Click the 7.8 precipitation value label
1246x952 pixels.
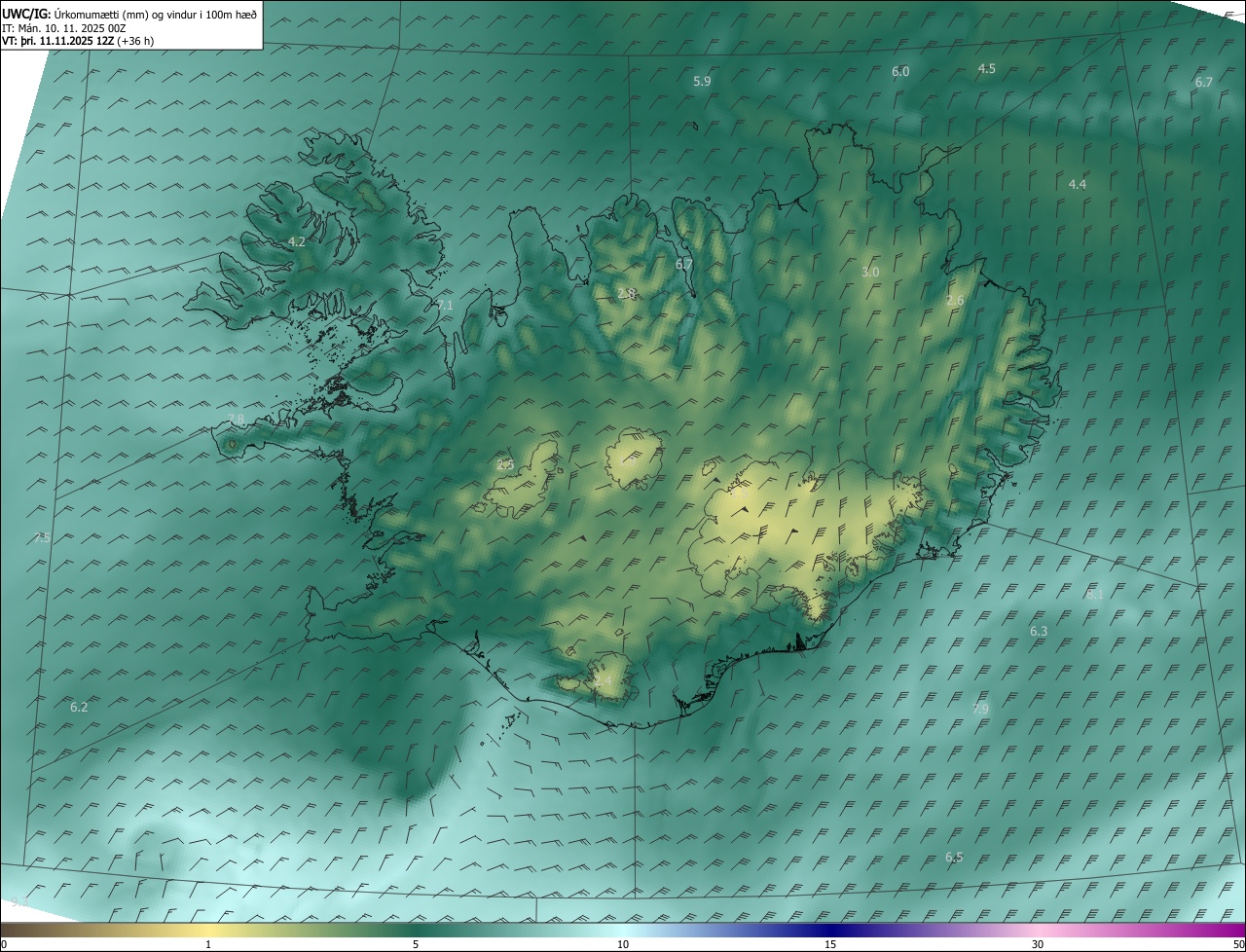[x=236, y=420]
